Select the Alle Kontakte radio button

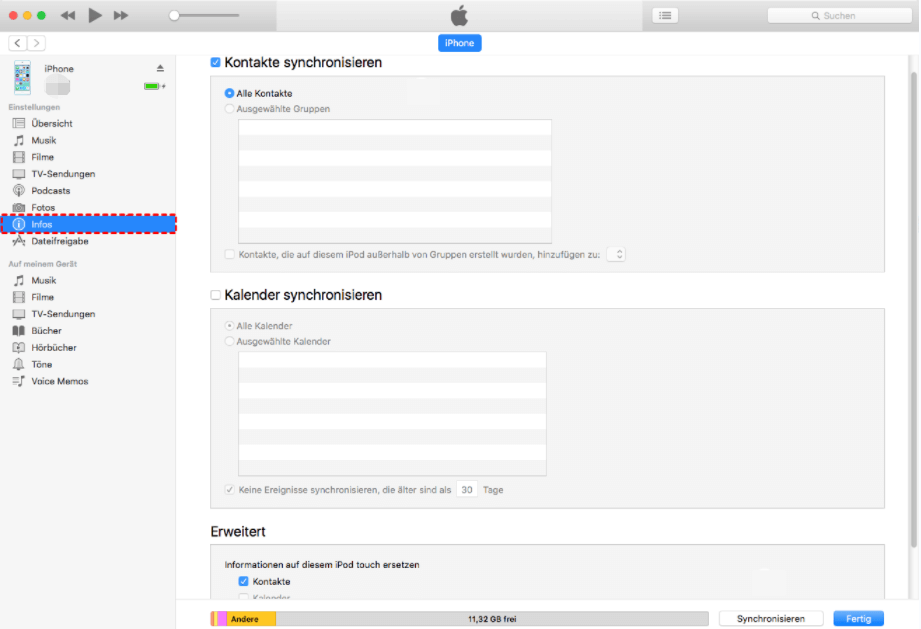point(230,93)
